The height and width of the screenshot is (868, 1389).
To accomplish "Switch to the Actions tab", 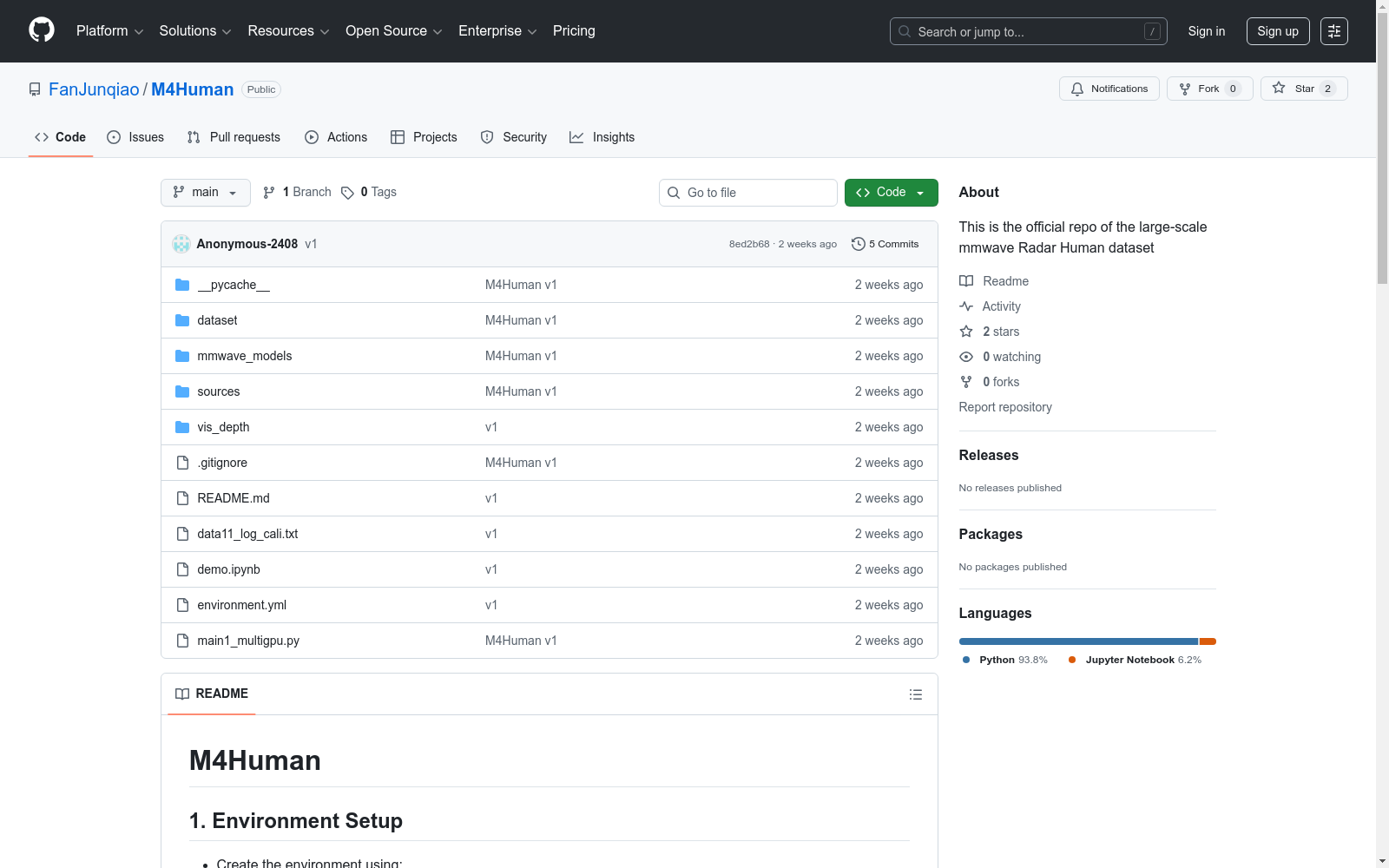I will 336,137.
